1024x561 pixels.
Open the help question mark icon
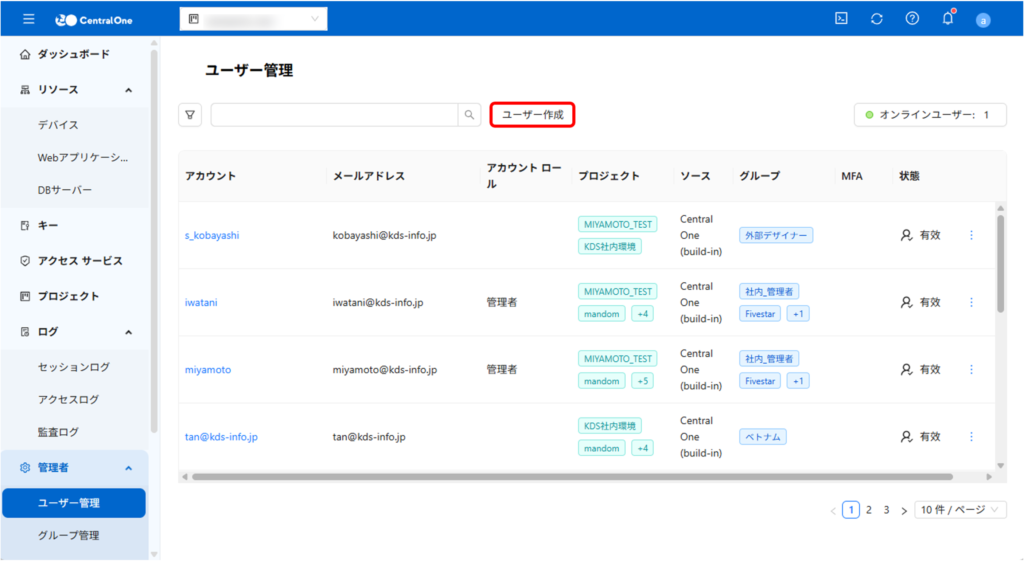[912, 18]
